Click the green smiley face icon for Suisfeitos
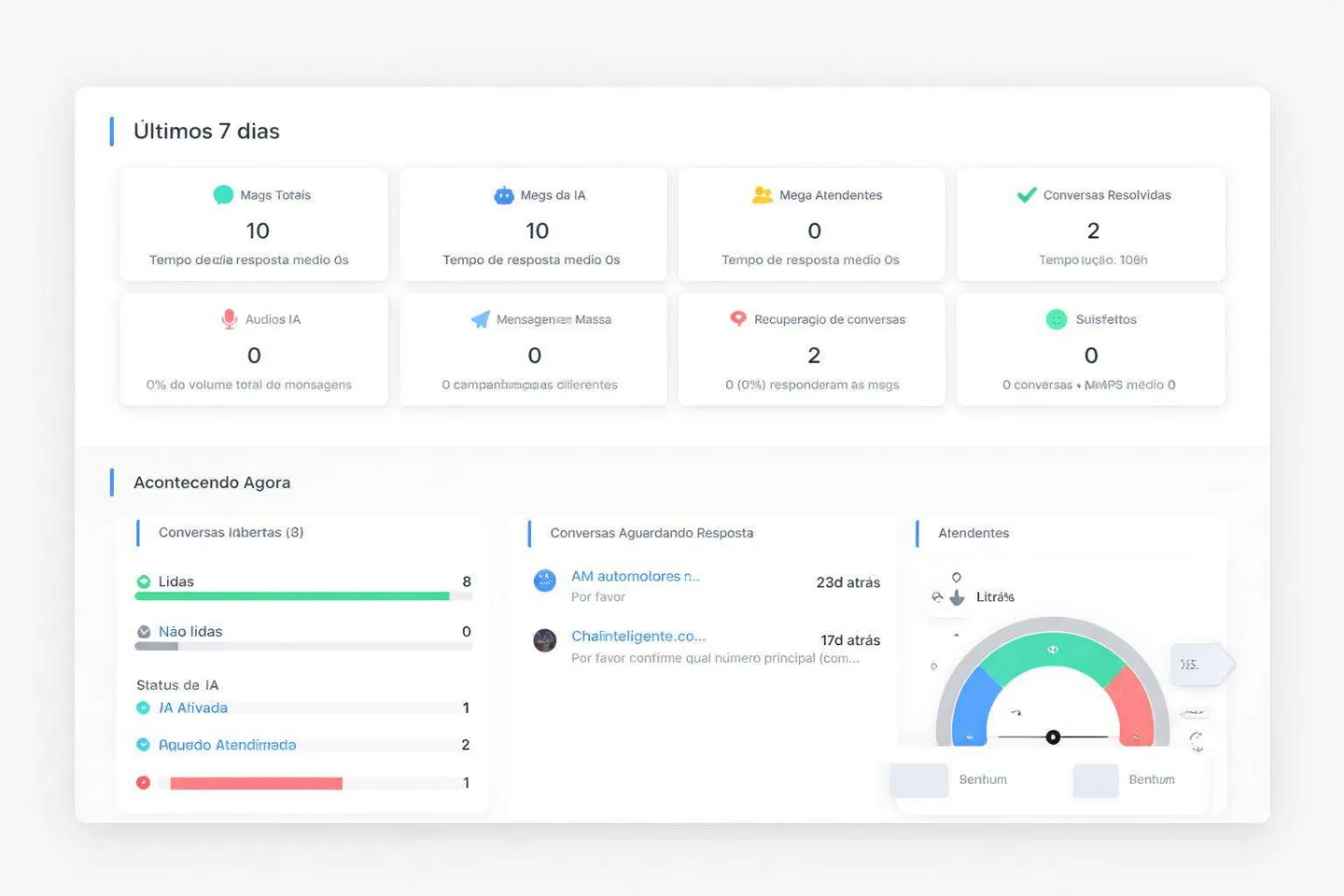This screenshot has height=896, width=1344. point(1057,319)
